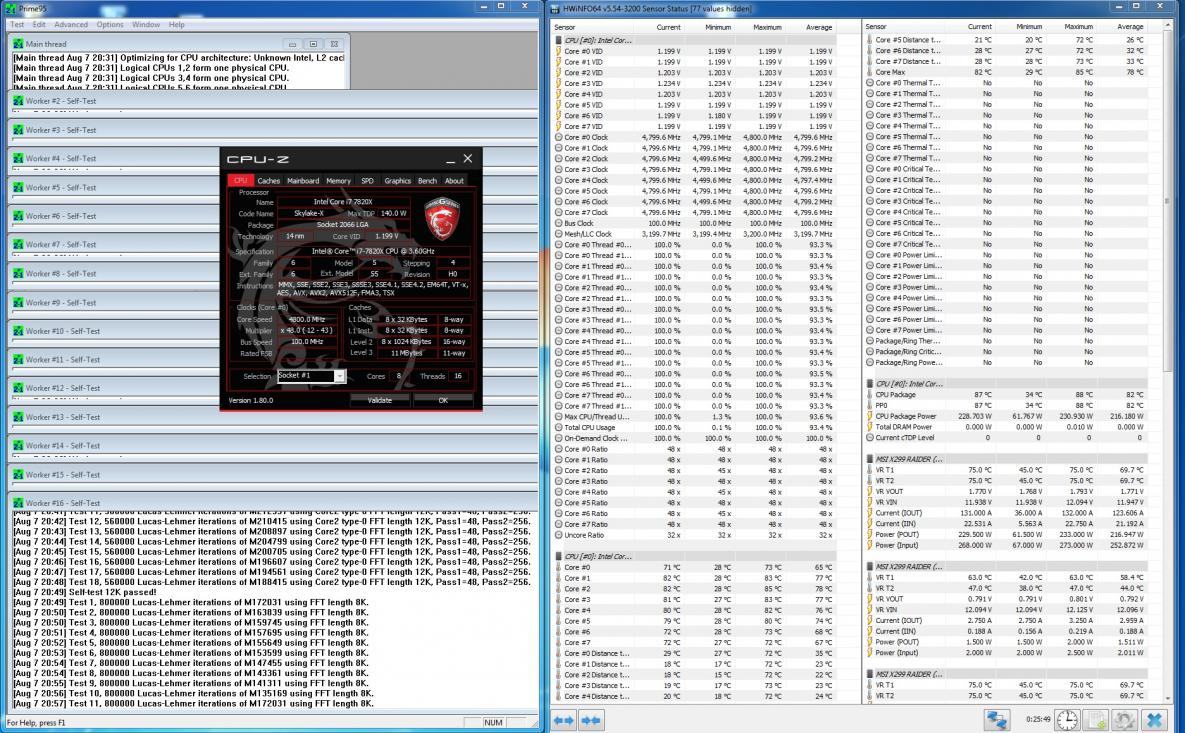Collapse first MSI X299 RAIDER sensor group

coord(870,459)
